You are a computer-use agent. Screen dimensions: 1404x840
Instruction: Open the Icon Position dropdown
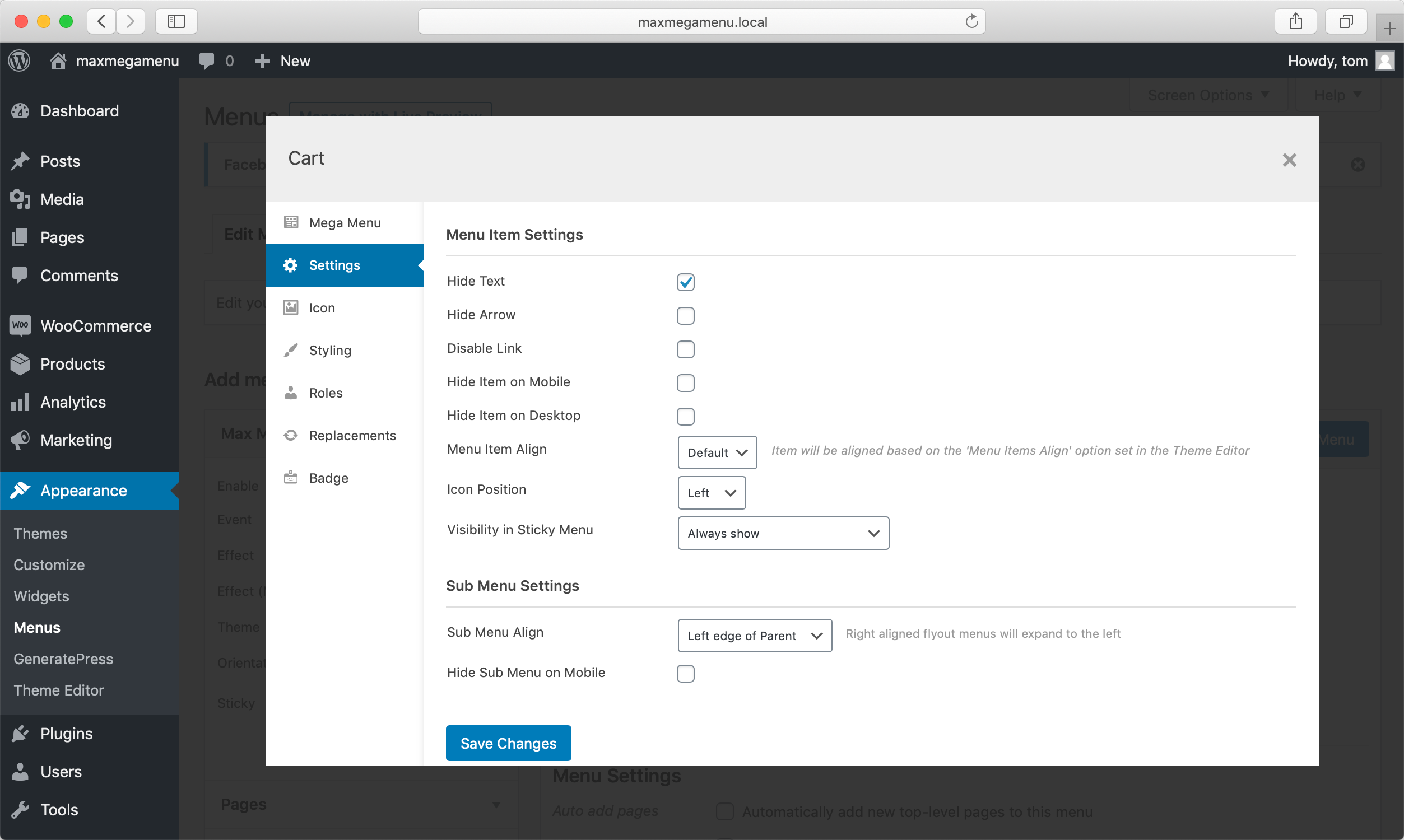711,493
